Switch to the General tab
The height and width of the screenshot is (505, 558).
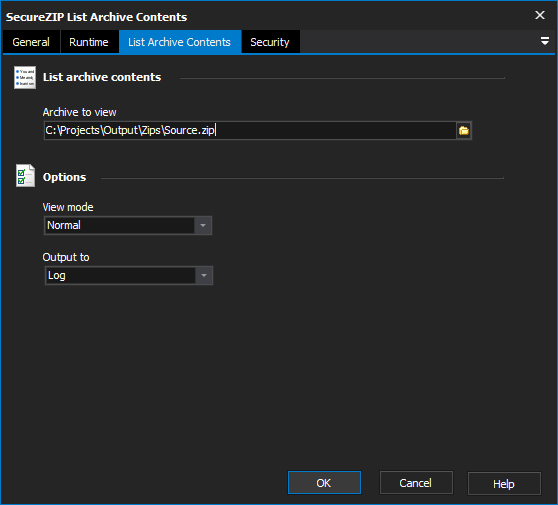click(31, 42)
